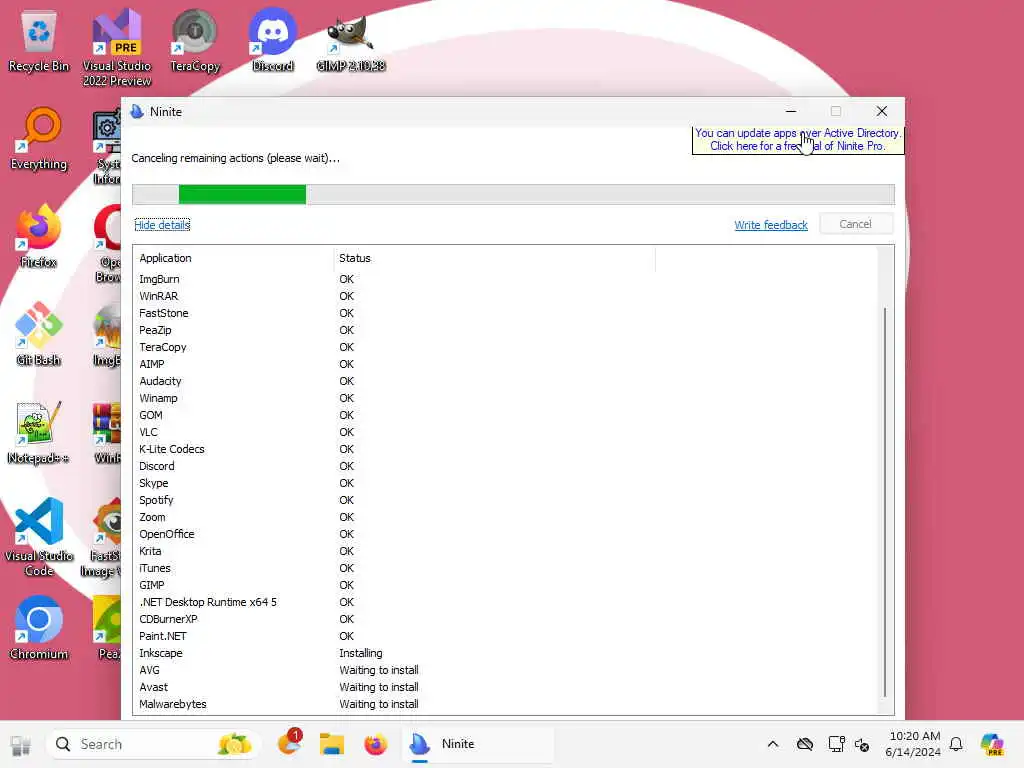Click the cloud sync tray icon
This screenshot has height=768, width=1024.
point(805,744)
